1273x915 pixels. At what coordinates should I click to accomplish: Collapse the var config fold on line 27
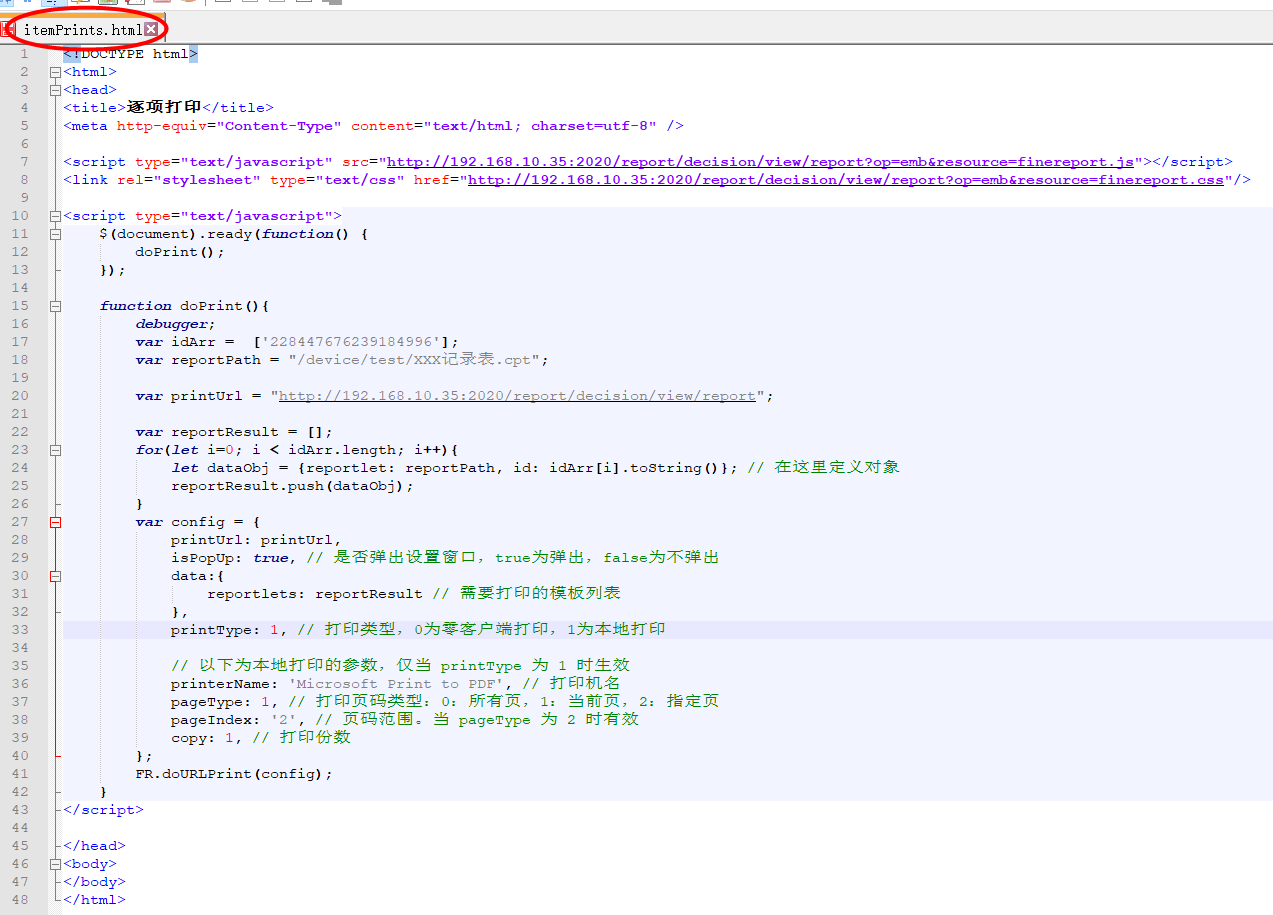coord(56,522)
